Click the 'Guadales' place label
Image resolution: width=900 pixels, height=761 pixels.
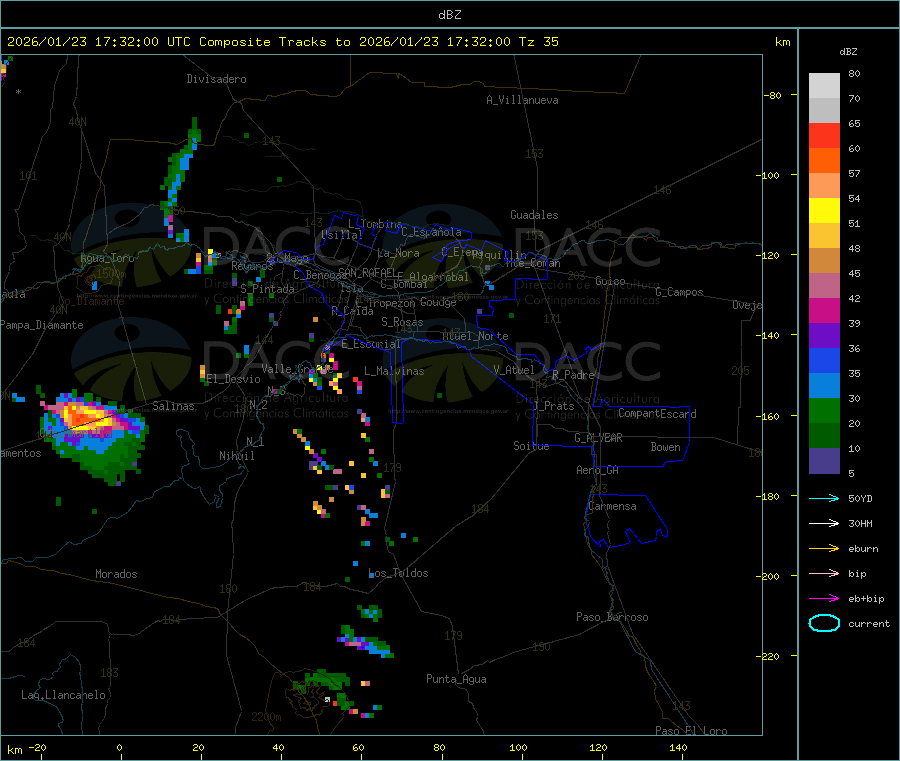pyautogui.click(x=534, y=215)
